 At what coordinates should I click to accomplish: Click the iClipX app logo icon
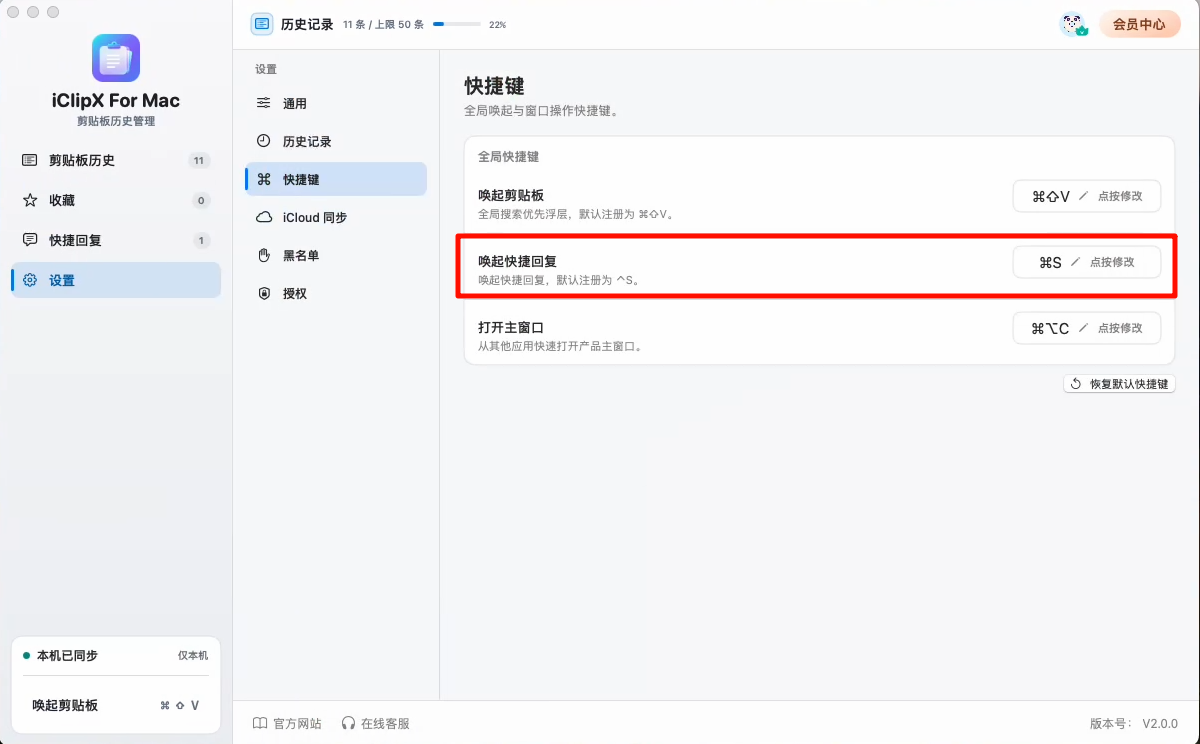116,58
